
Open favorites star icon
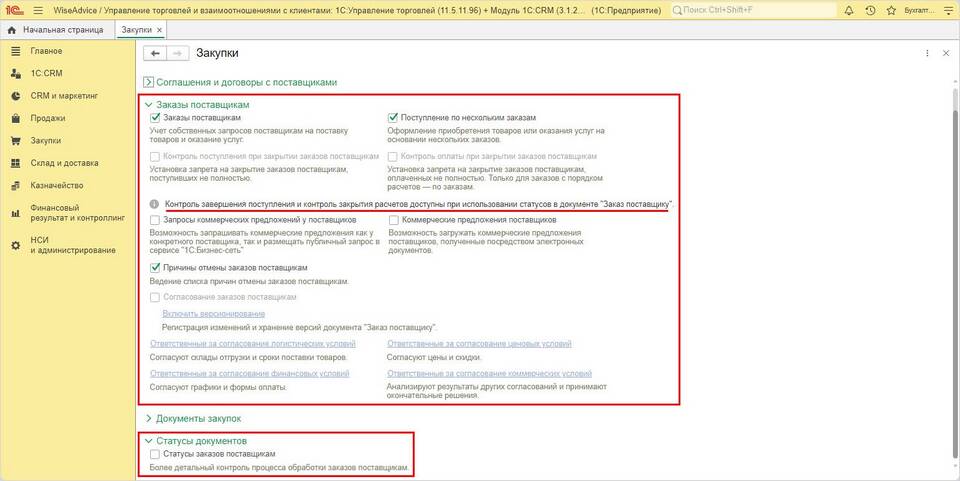(891, 10)
